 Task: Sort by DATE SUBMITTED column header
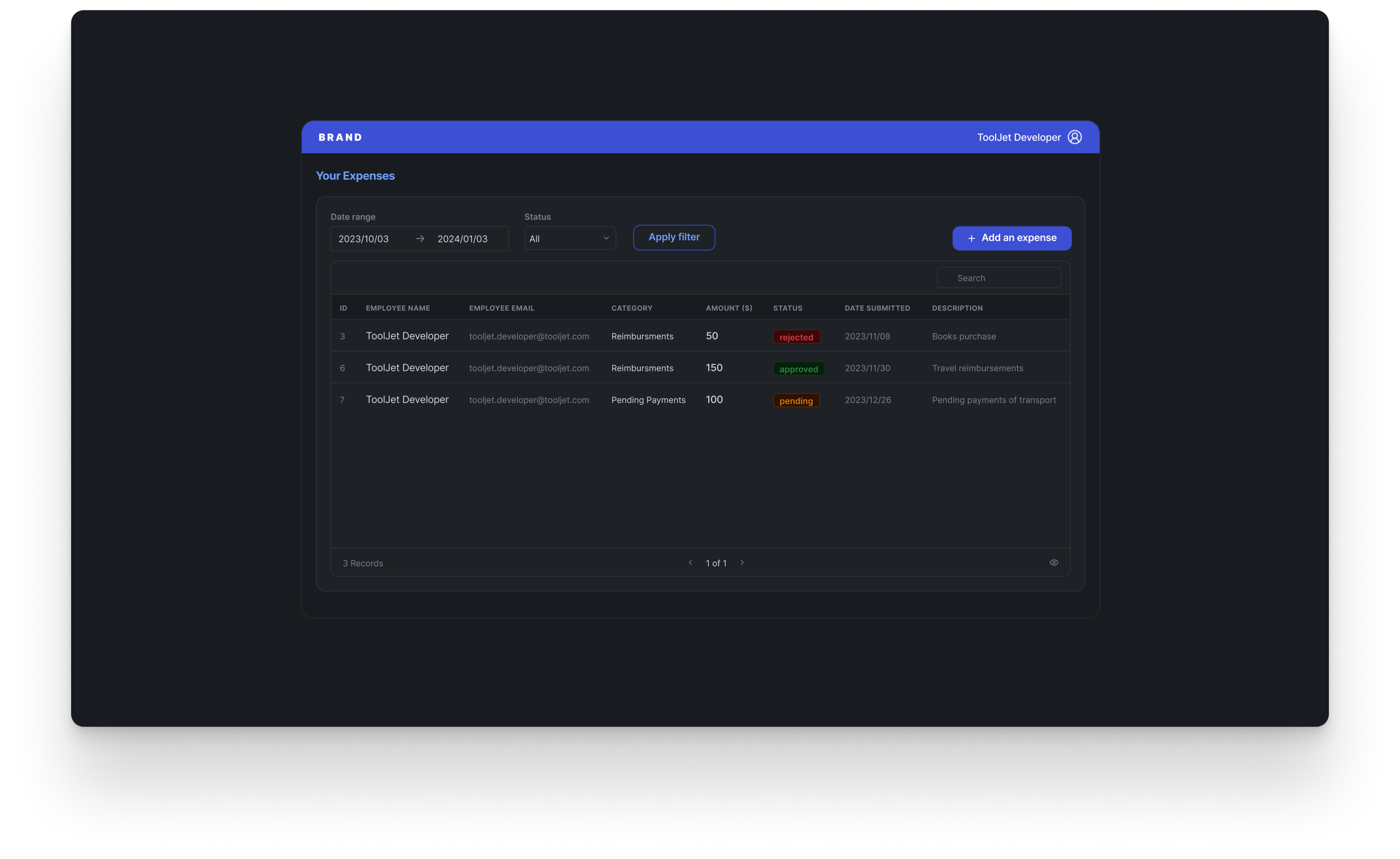pos(877,308)
